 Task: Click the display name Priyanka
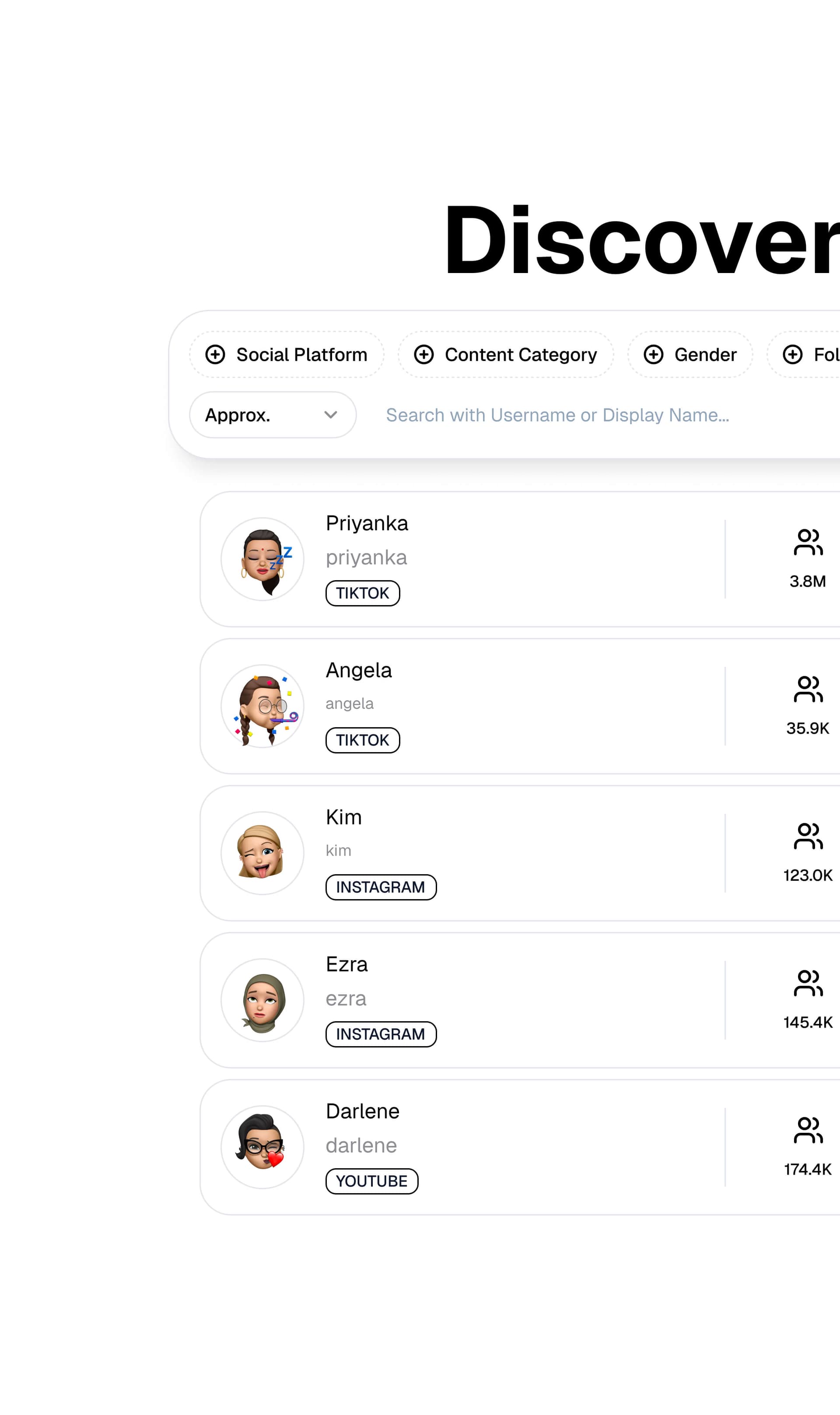[367, 524]
